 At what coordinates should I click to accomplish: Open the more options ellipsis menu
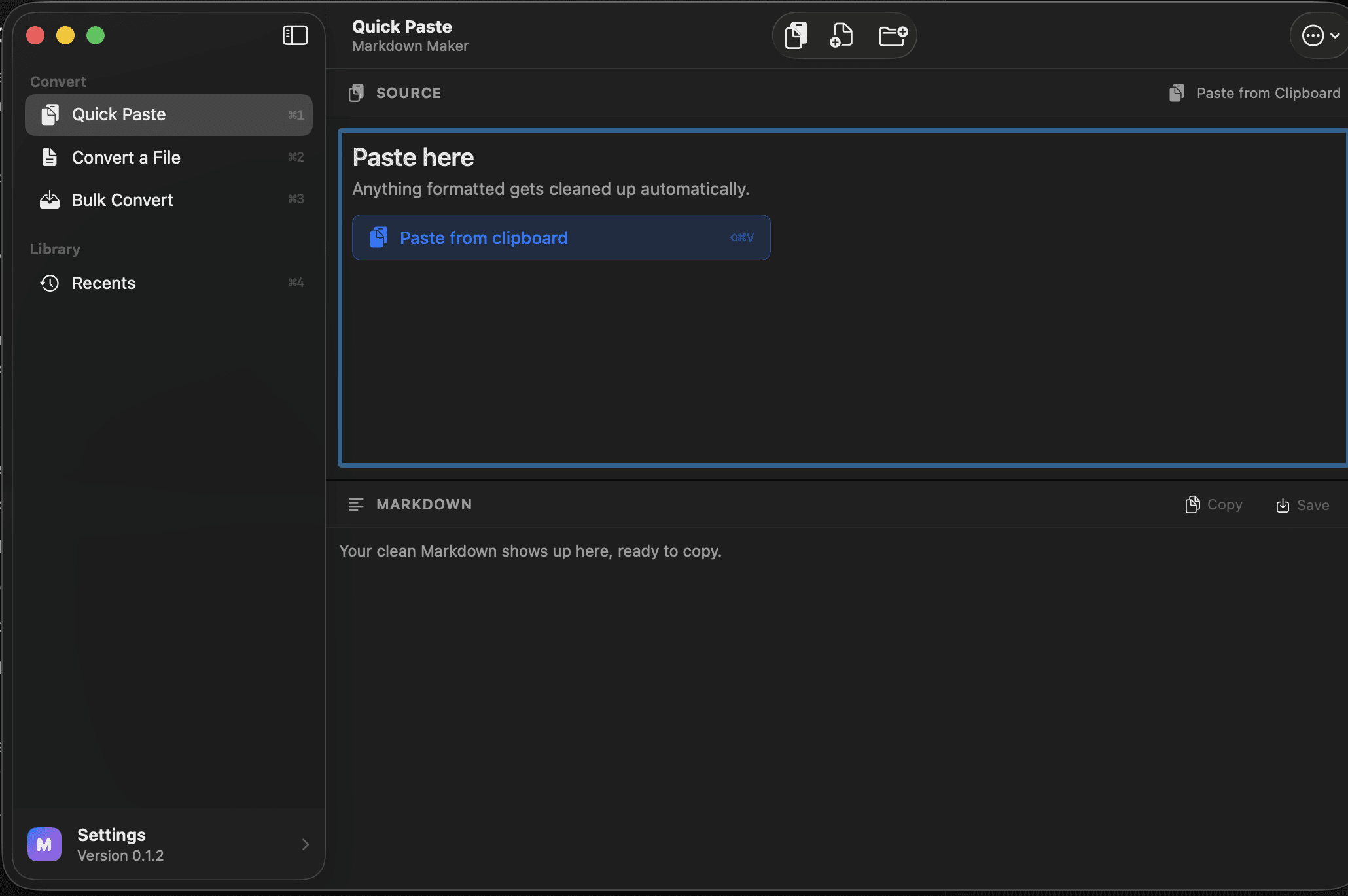[x=1319, y=35]
